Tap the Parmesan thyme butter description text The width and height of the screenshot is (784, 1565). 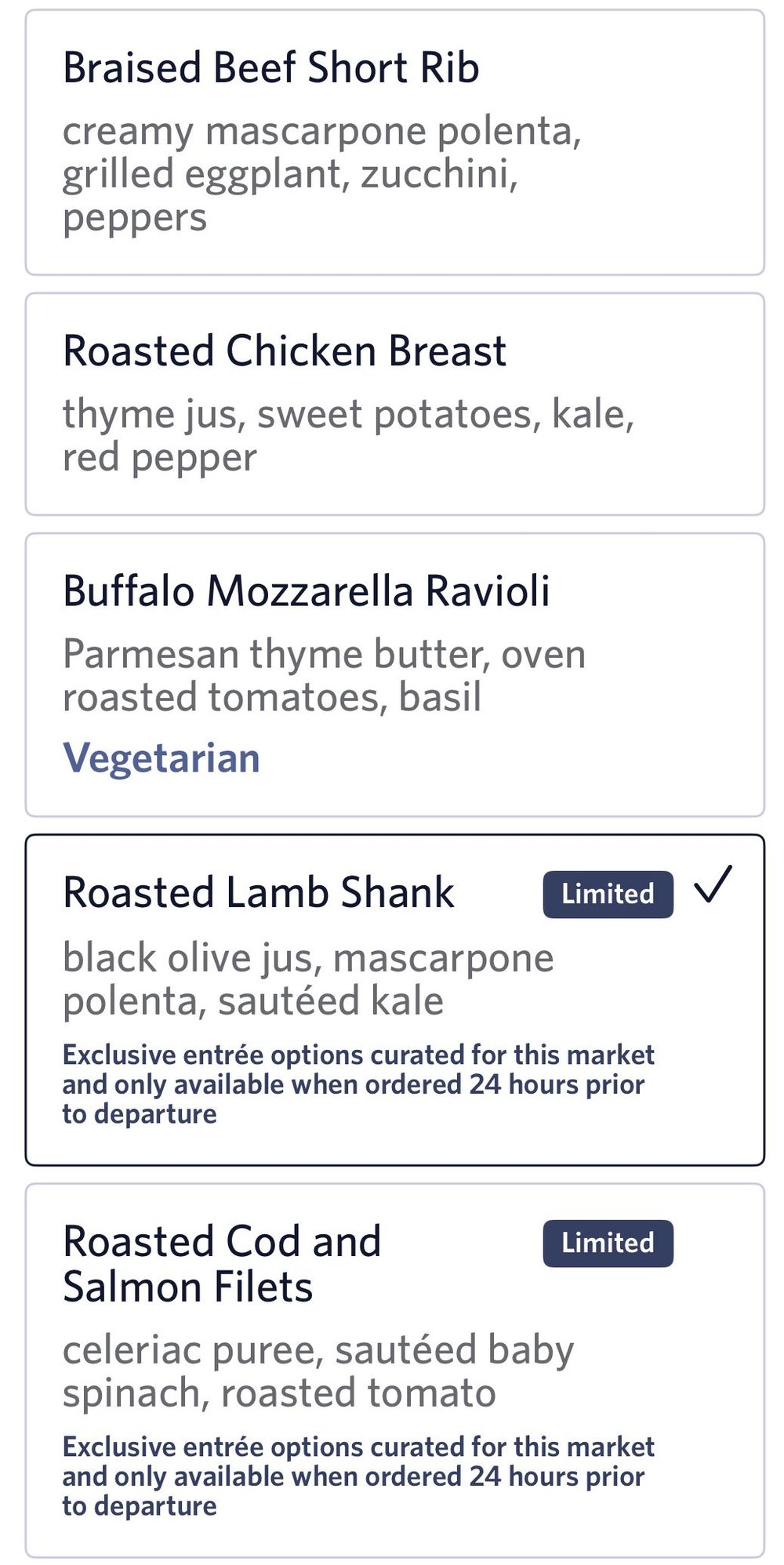tap(324, 675)
